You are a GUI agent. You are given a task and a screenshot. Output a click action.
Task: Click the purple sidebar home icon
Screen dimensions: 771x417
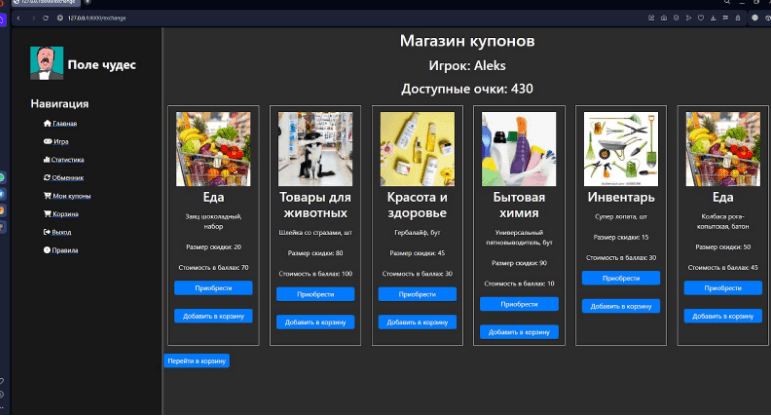coord(2,20)
